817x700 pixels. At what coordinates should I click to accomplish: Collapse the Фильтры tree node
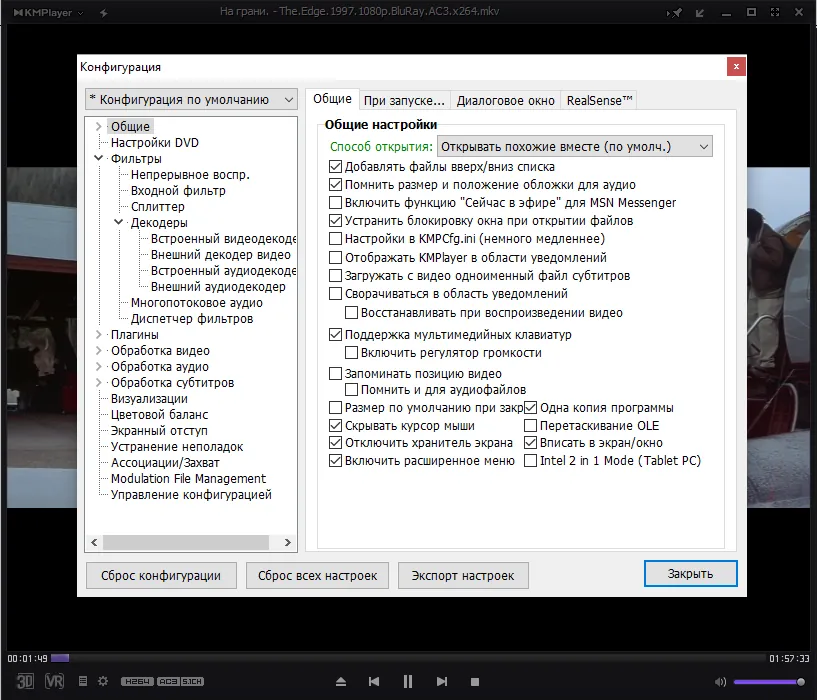tap(98, 158)
